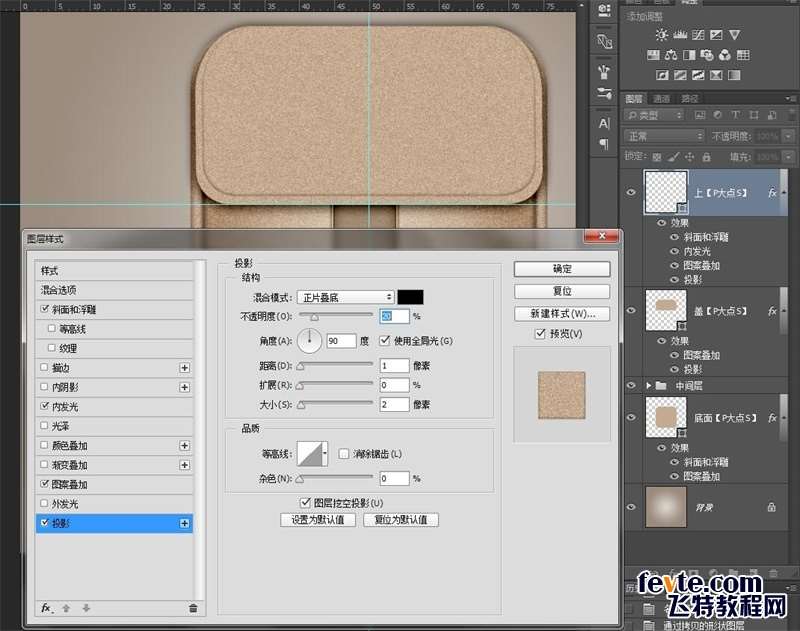
Task: Add a Curves adjustment layer
Action: [698, 35]
